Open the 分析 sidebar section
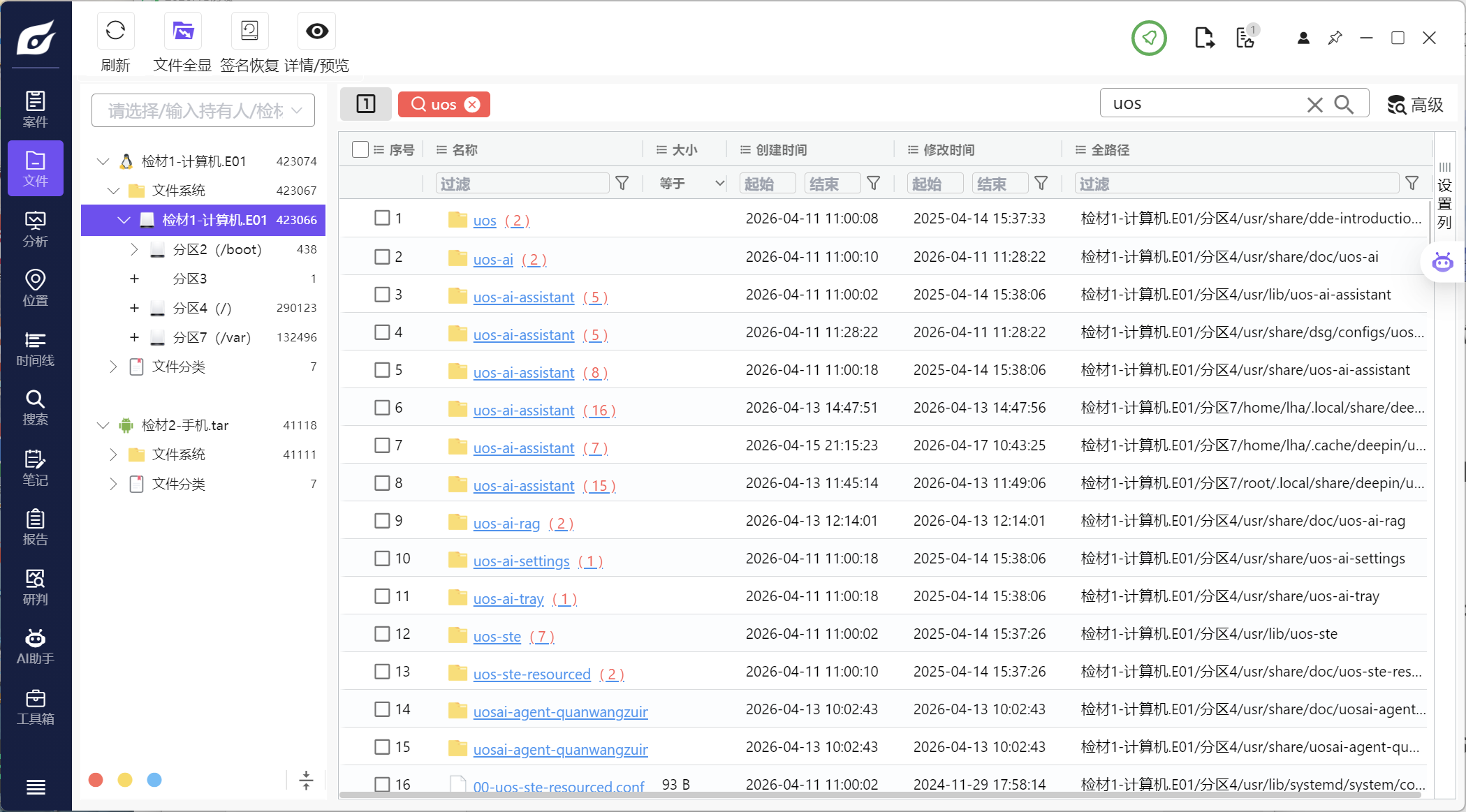 (x=36, y=229)
